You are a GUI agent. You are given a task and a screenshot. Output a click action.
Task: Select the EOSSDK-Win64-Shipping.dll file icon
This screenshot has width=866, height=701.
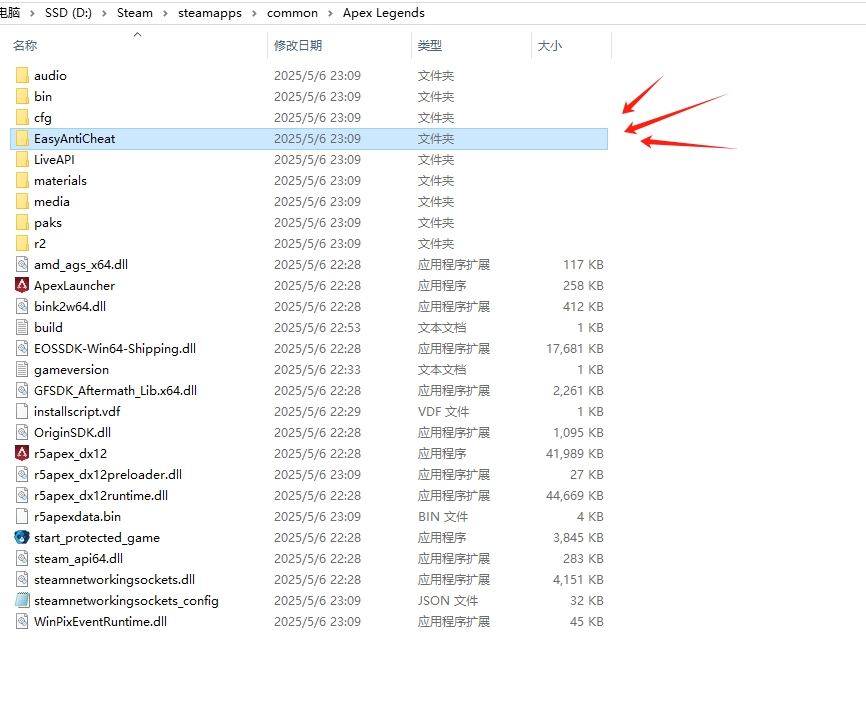point(22,349)
